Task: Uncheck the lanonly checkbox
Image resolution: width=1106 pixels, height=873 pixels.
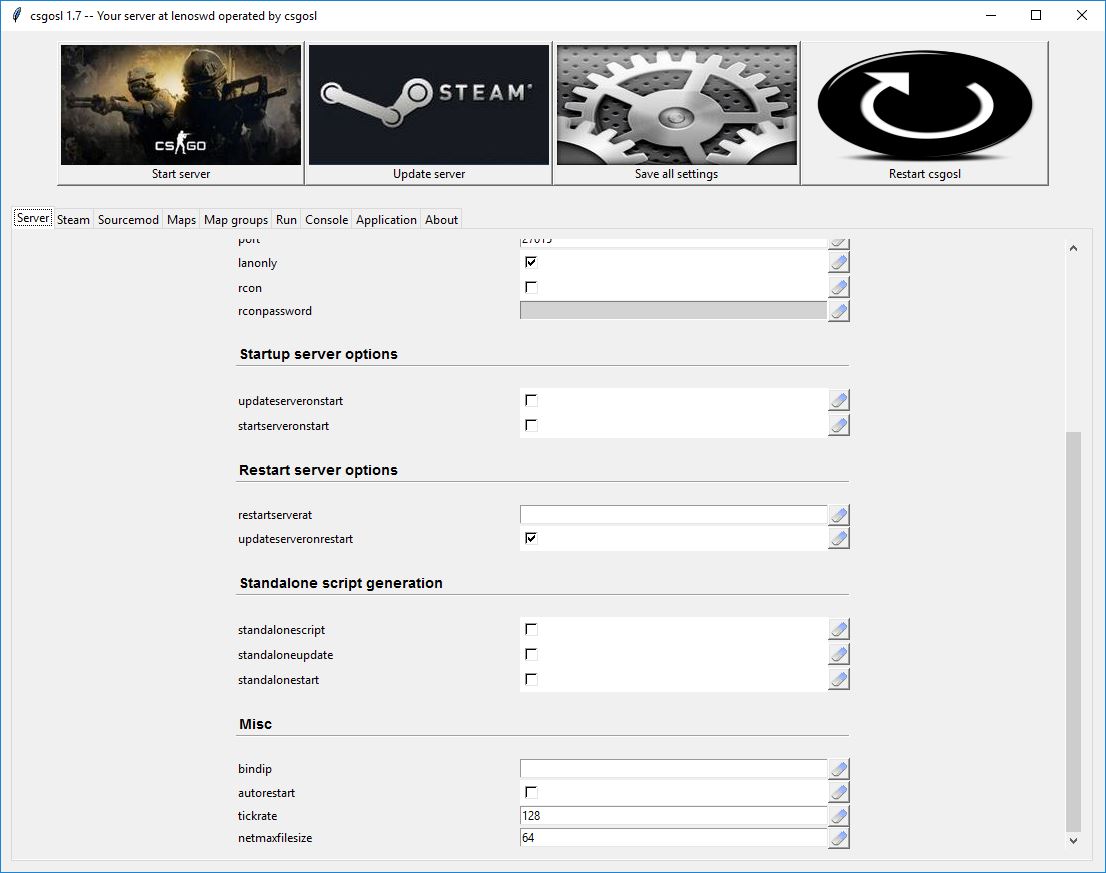Action: click(531, 262)
